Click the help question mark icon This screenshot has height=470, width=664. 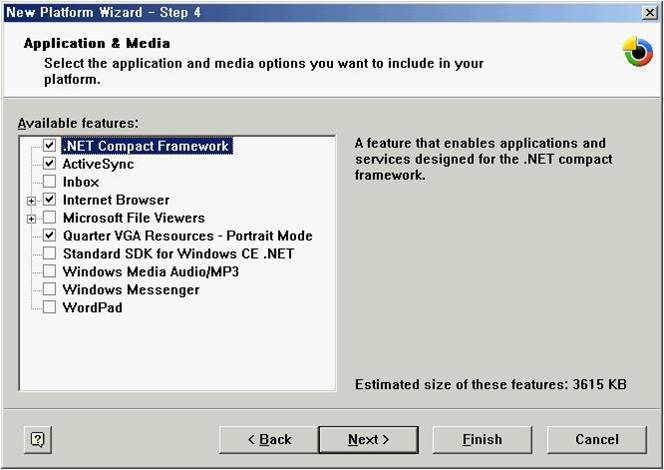pos(38,439)
